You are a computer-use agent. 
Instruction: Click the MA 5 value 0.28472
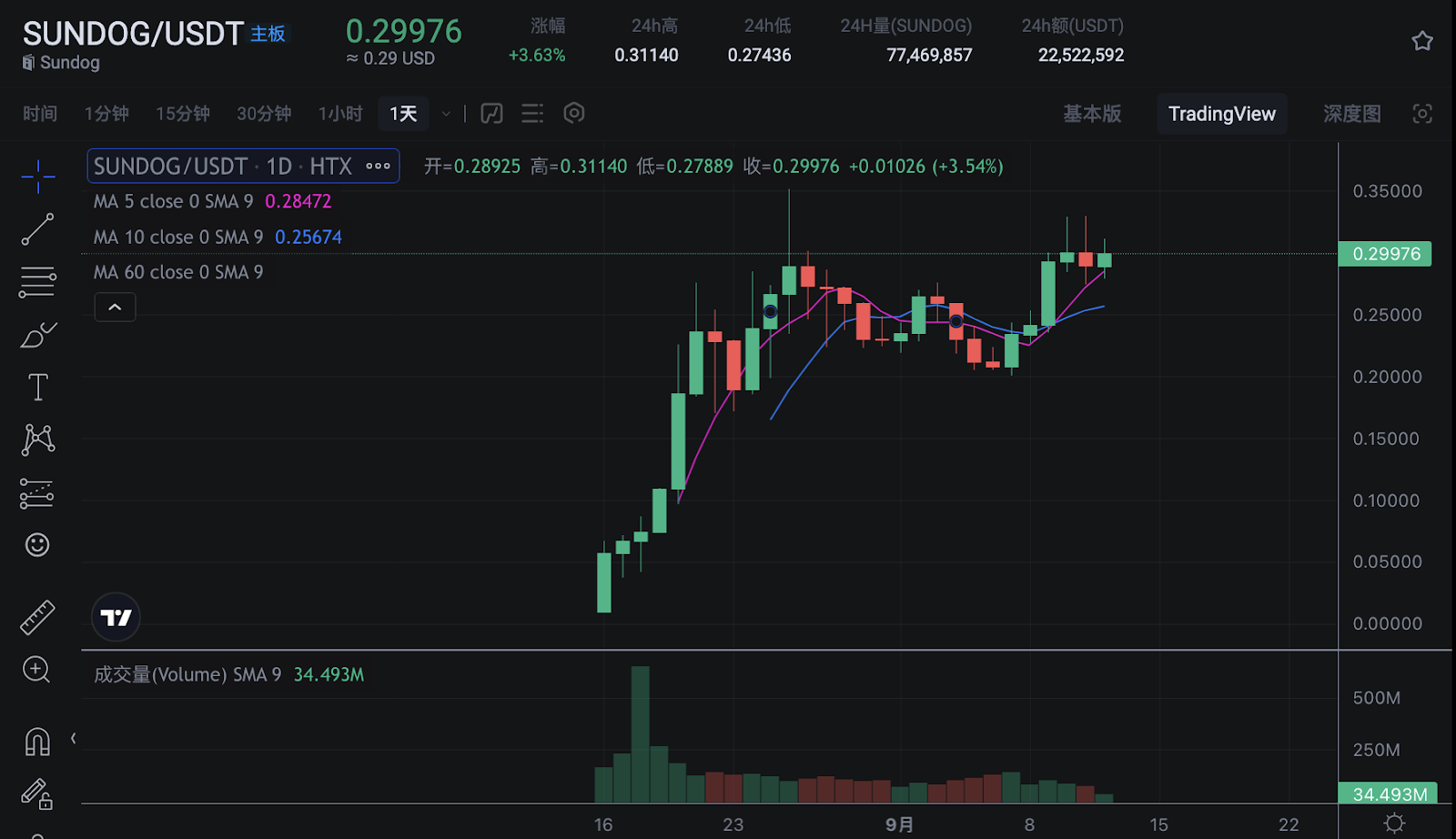pyautogui.click(x=298, y=201)
